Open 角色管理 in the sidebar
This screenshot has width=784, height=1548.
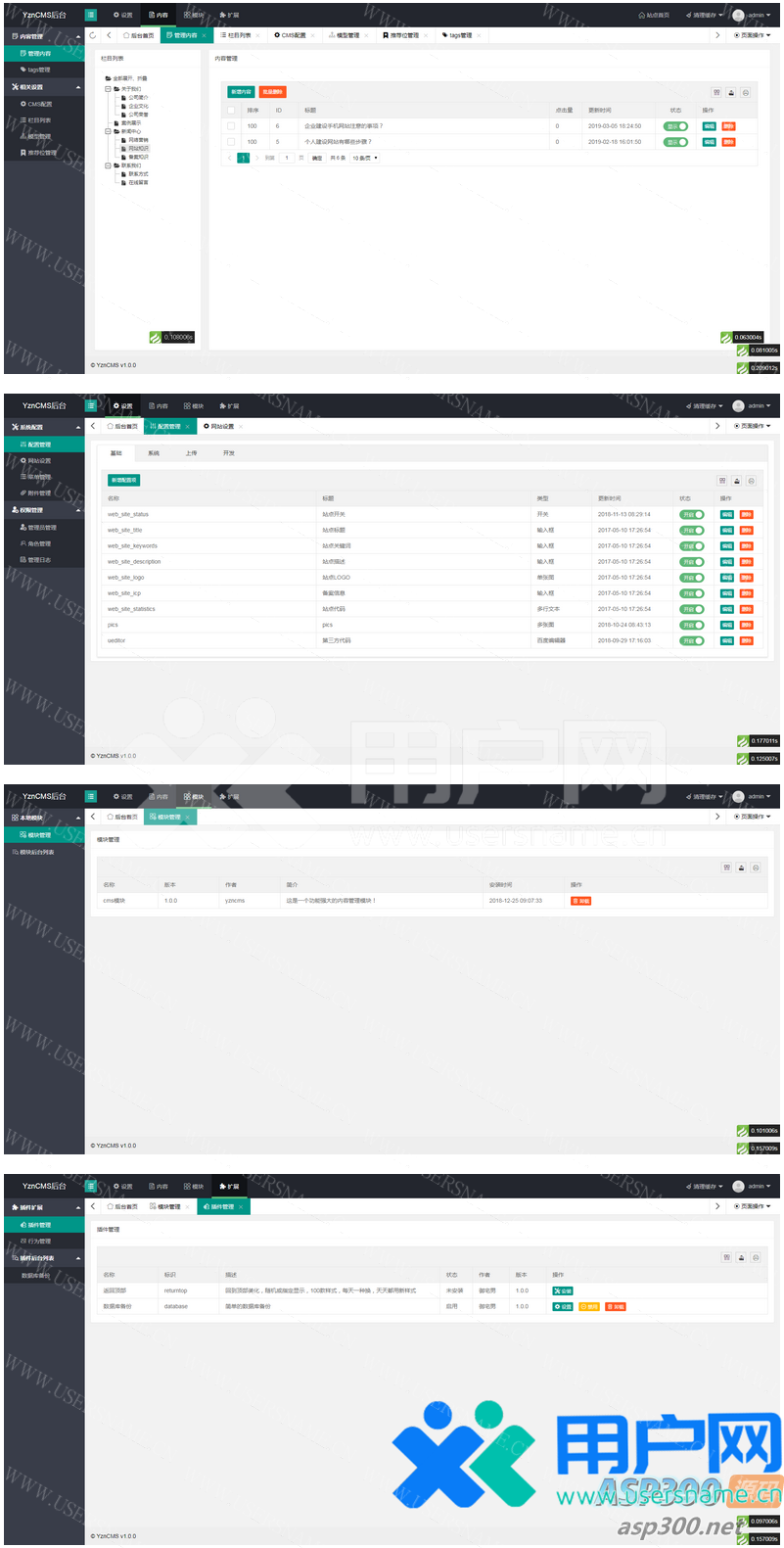[x=37, y=543]
